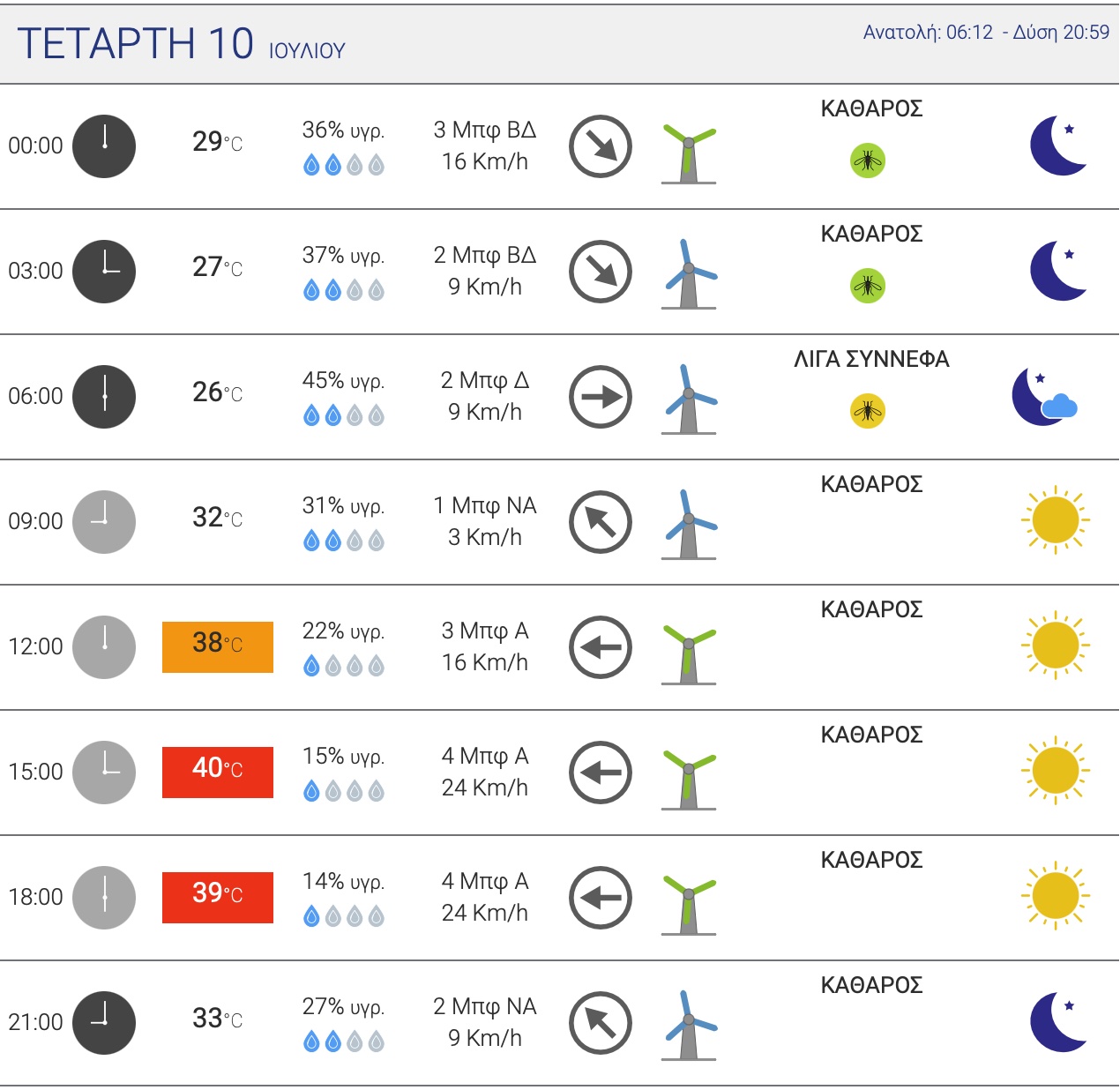Viewport: 1120px width, 1090px height.
Task: Click the red 39°C temperature box
Action: (218, 897)
